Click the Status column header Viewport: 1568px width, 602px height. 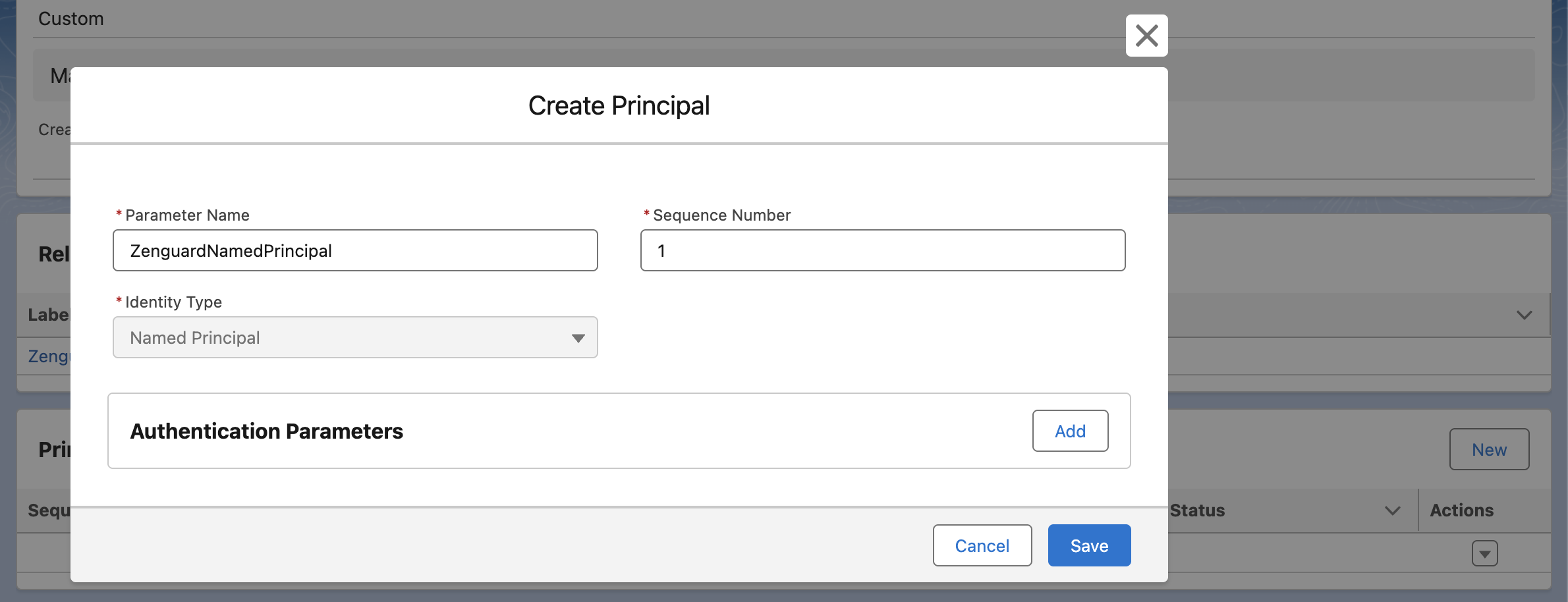[1197, 510]
